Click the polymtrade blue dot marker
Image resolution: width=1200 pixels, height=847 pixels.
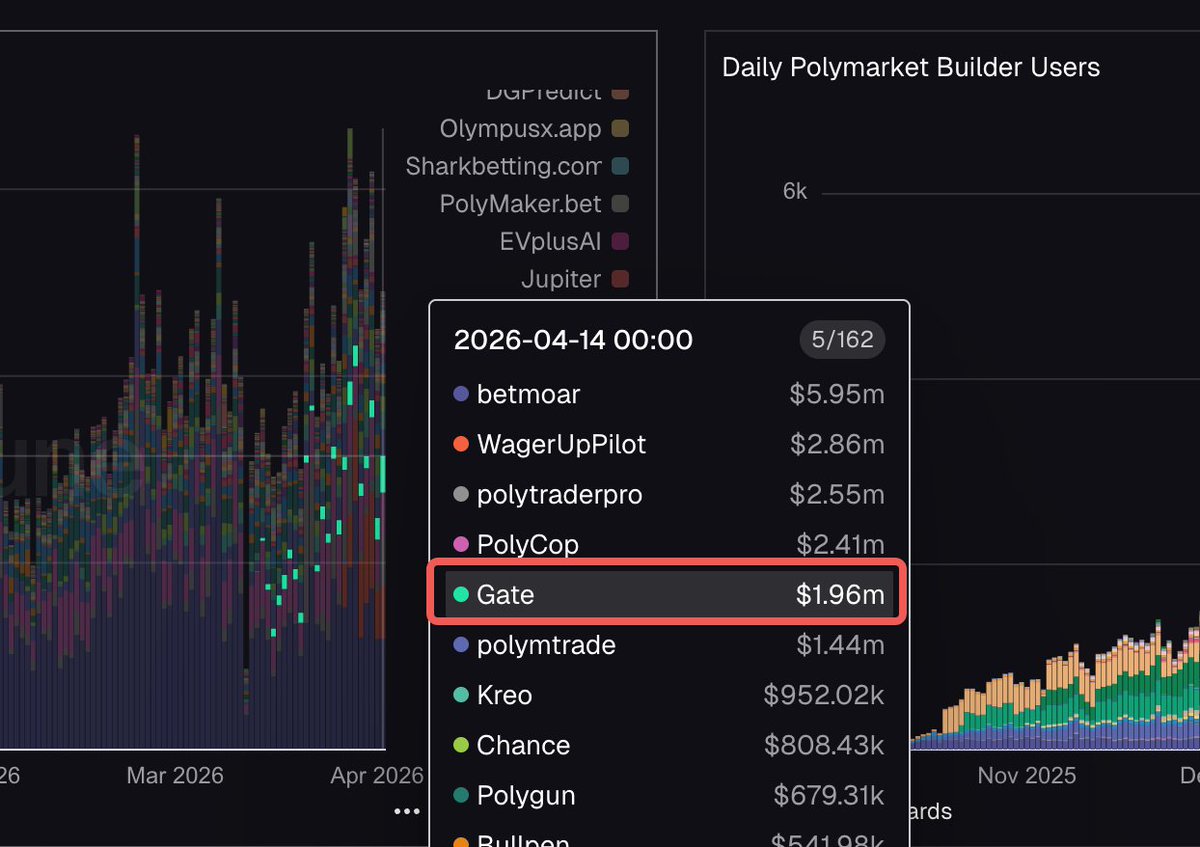pyautogui.click(x=461, y=645)
